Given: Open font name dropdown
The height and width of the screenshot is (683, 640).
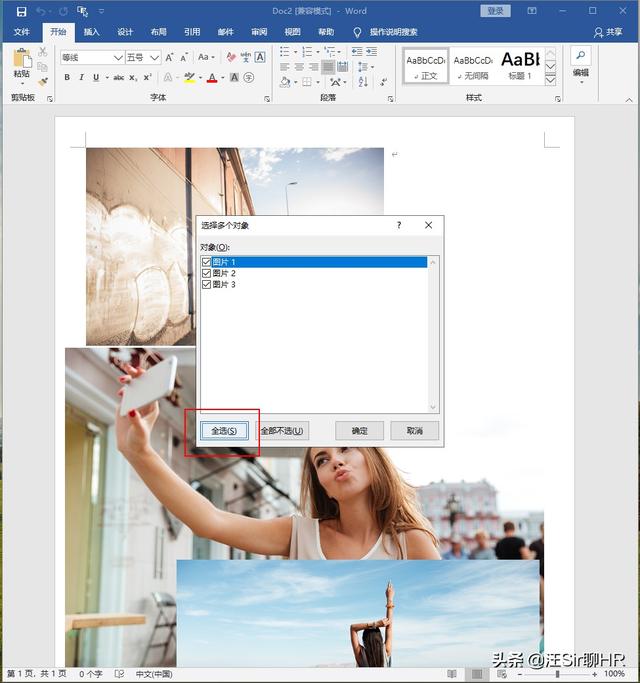Looking at the screenshot, I should (118, 57).
